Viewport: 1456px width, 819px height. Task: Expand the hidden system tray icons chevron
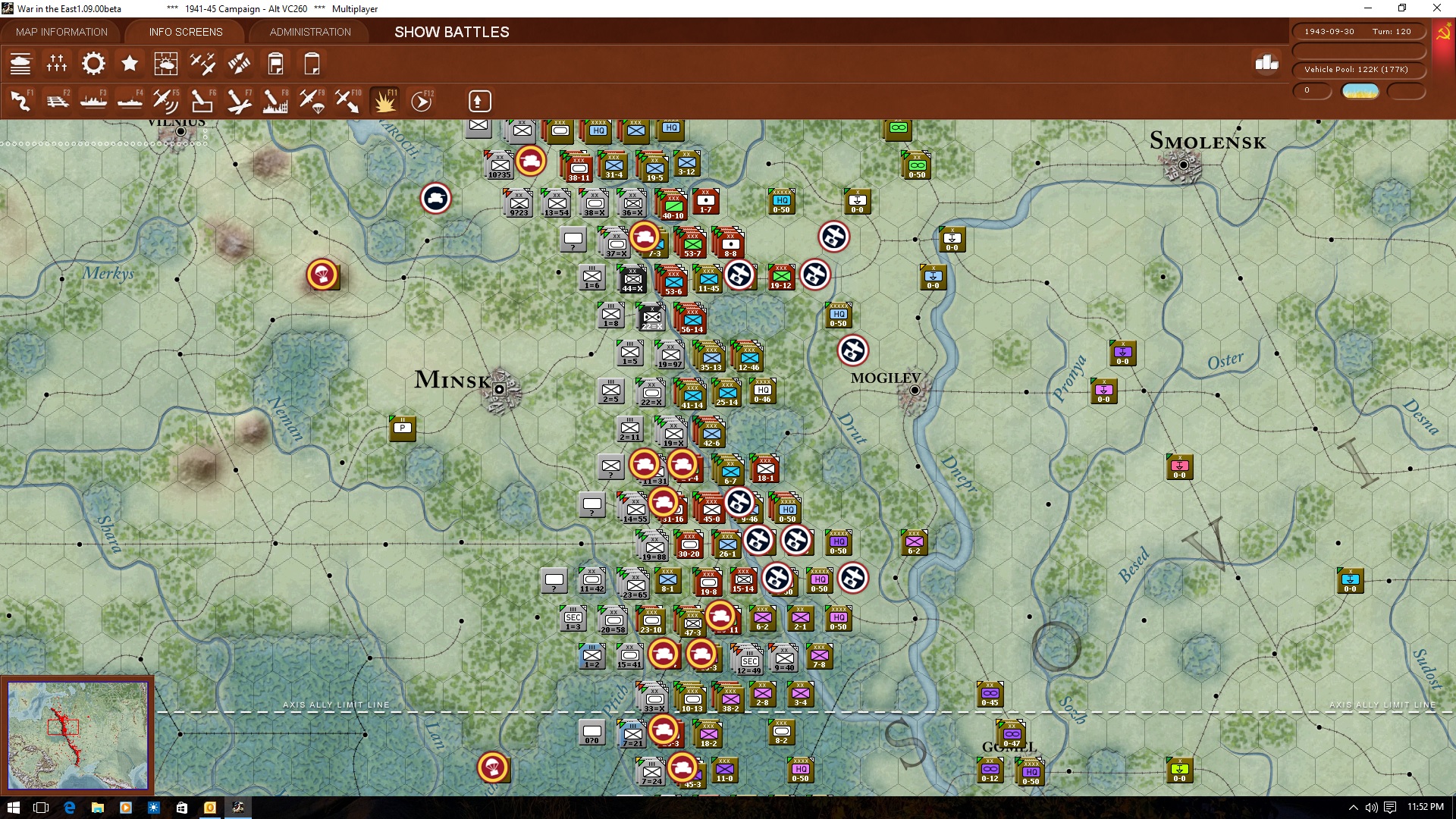[1353, 808]
